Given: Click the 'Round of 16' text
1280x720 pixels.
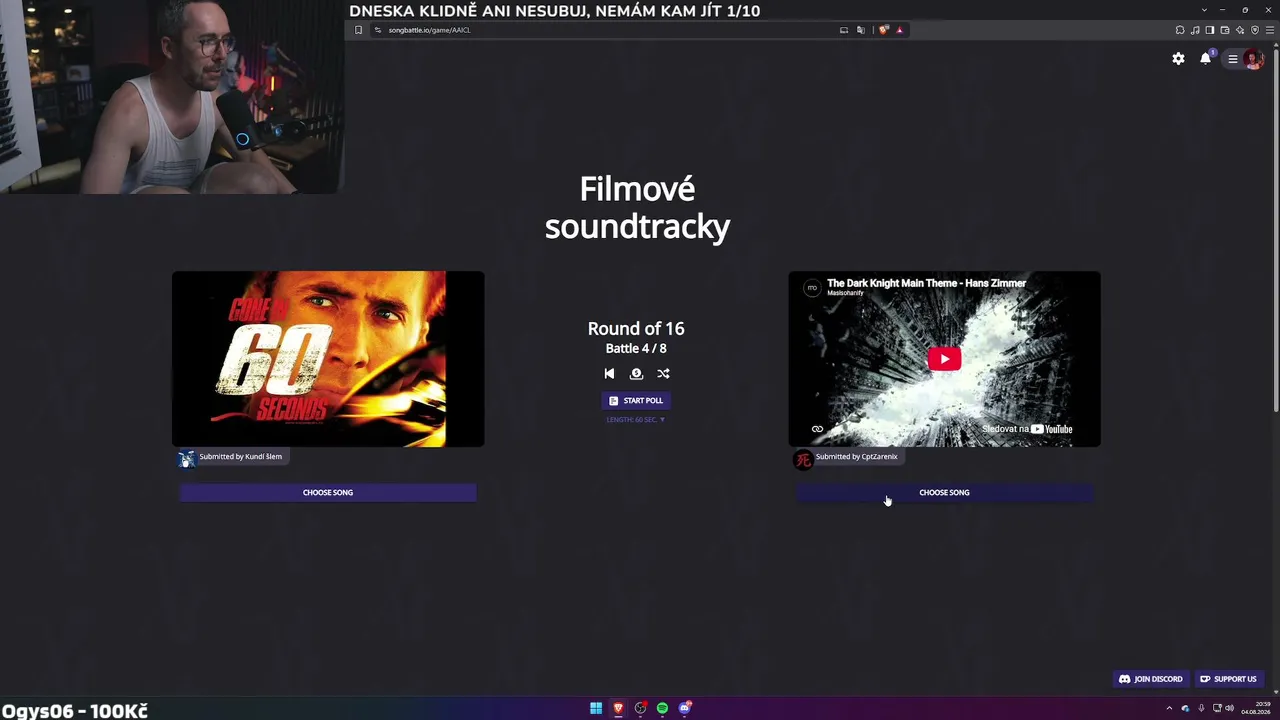Looking at the screenshot, I should (x=636, y=328).
